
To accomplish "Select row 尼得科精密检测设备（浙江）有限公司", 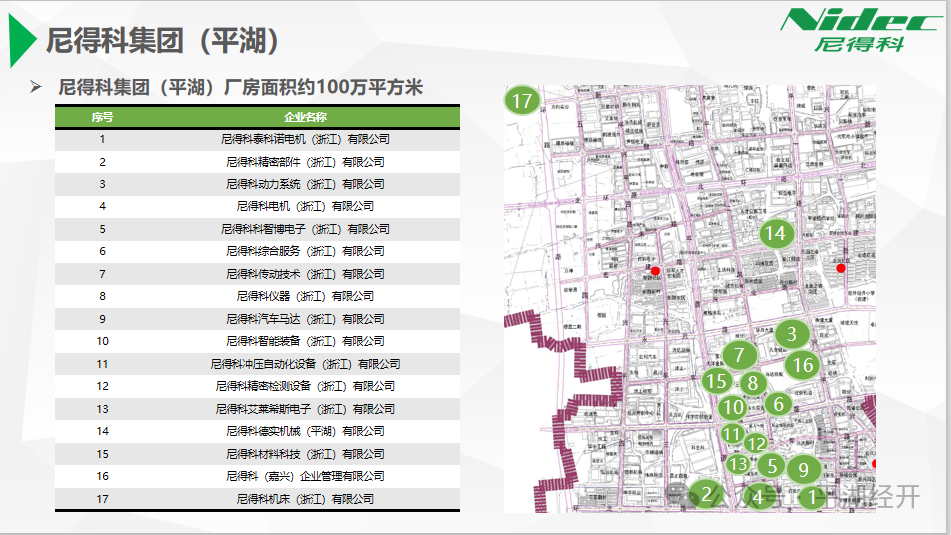I will [257, 386].
